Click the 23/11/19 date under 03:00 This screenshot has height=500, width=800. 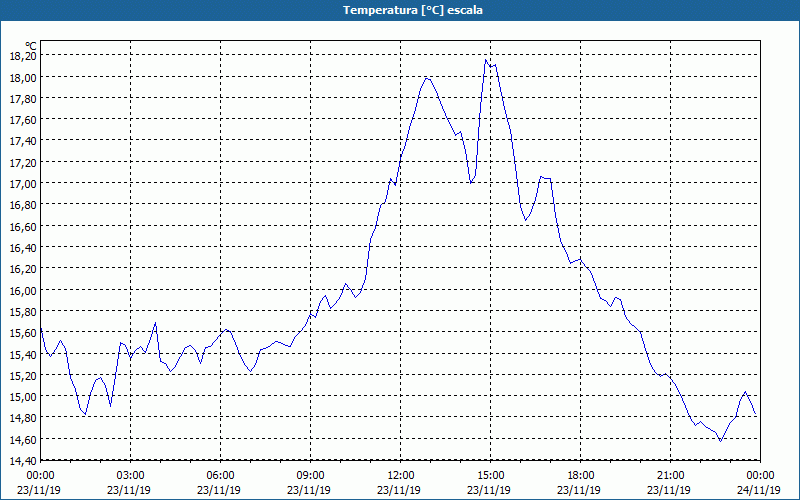(x=129, y=490)
